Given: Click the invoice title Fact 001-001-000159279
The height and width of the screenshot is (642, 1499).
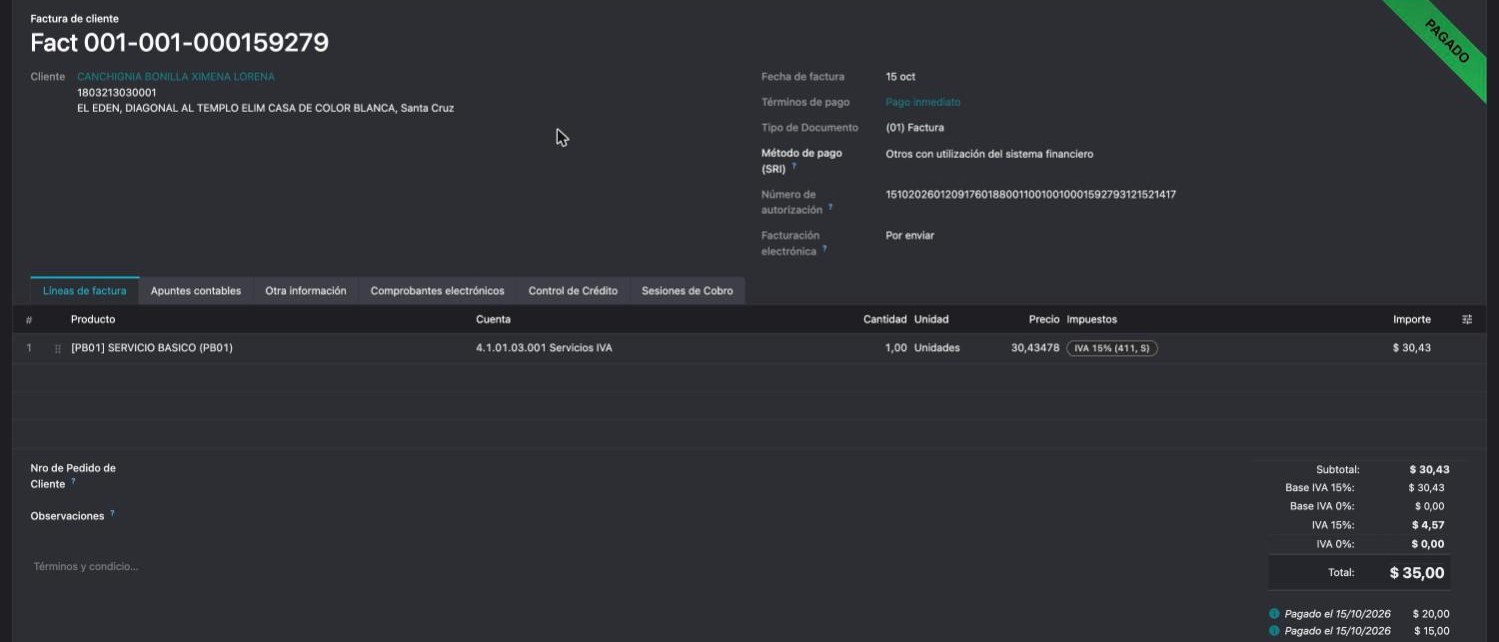Looking at the screenshot, I should (180, 43).
